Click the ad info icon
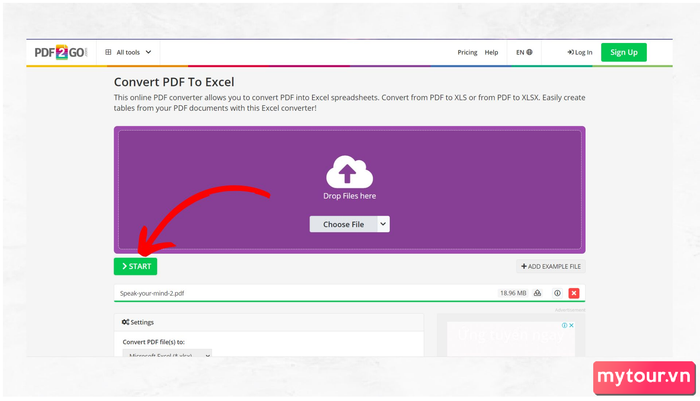700x401 pixels. (564, 325)
